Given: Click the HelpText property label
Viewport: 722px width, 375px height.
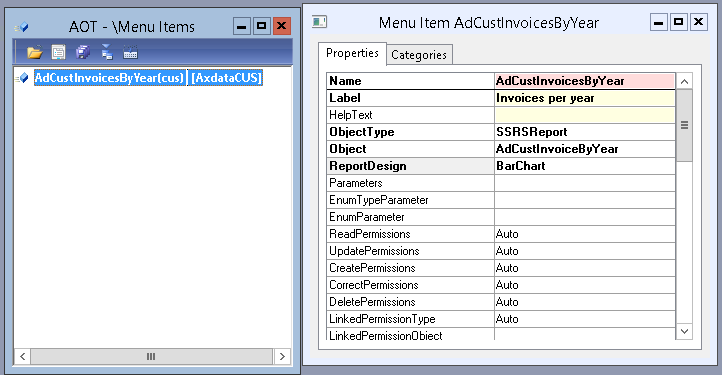Looking at the screenshot, I should (x=350, y=115).
